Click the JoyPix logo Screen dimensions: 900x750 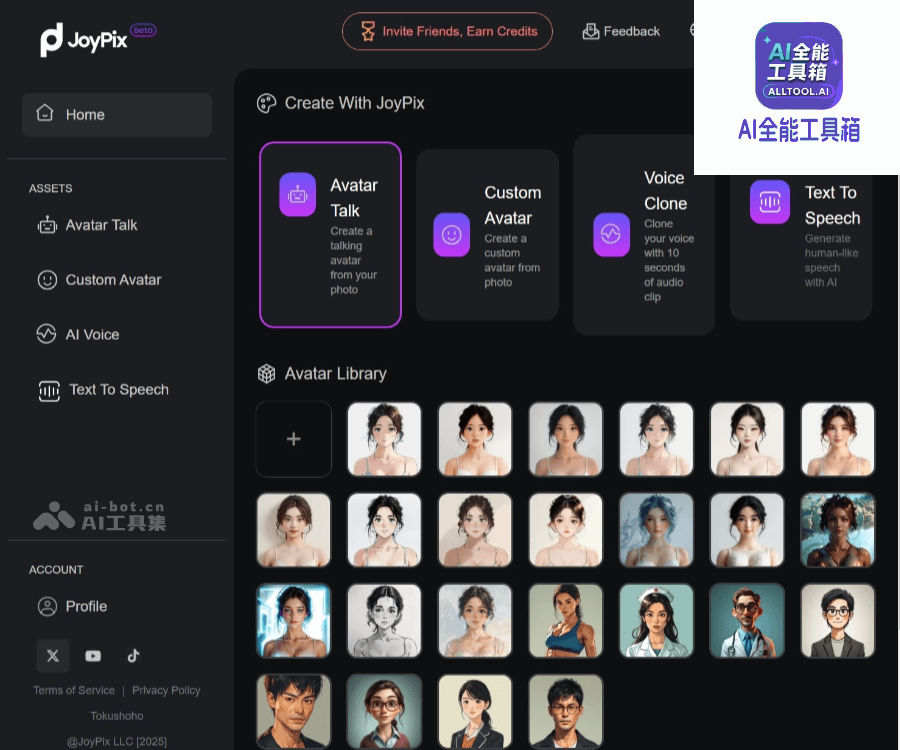coord(84,40)
